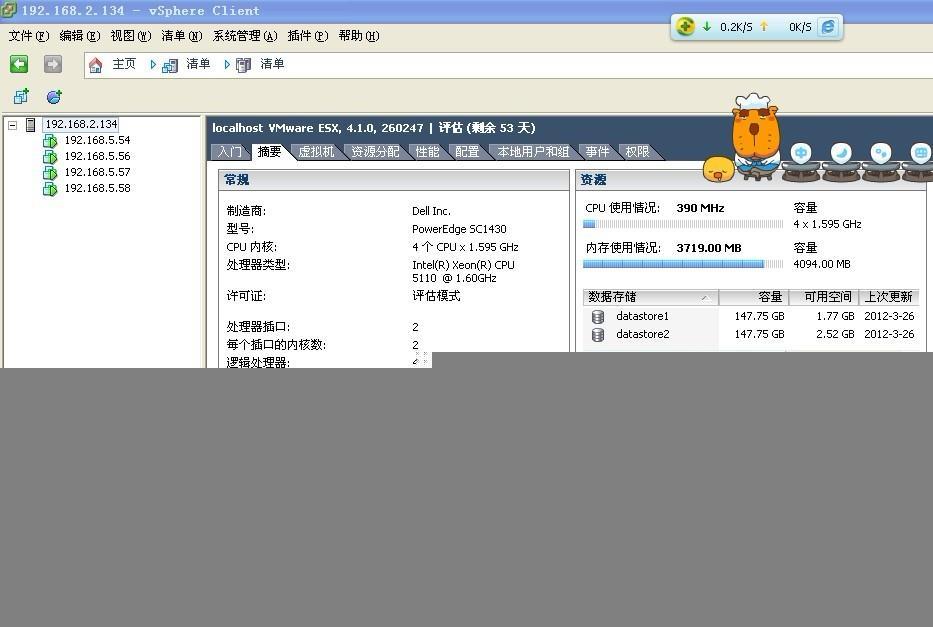Sort by 容量 column header in datastore table
Screen dimensions: 933x627
(x=754, y=297)
